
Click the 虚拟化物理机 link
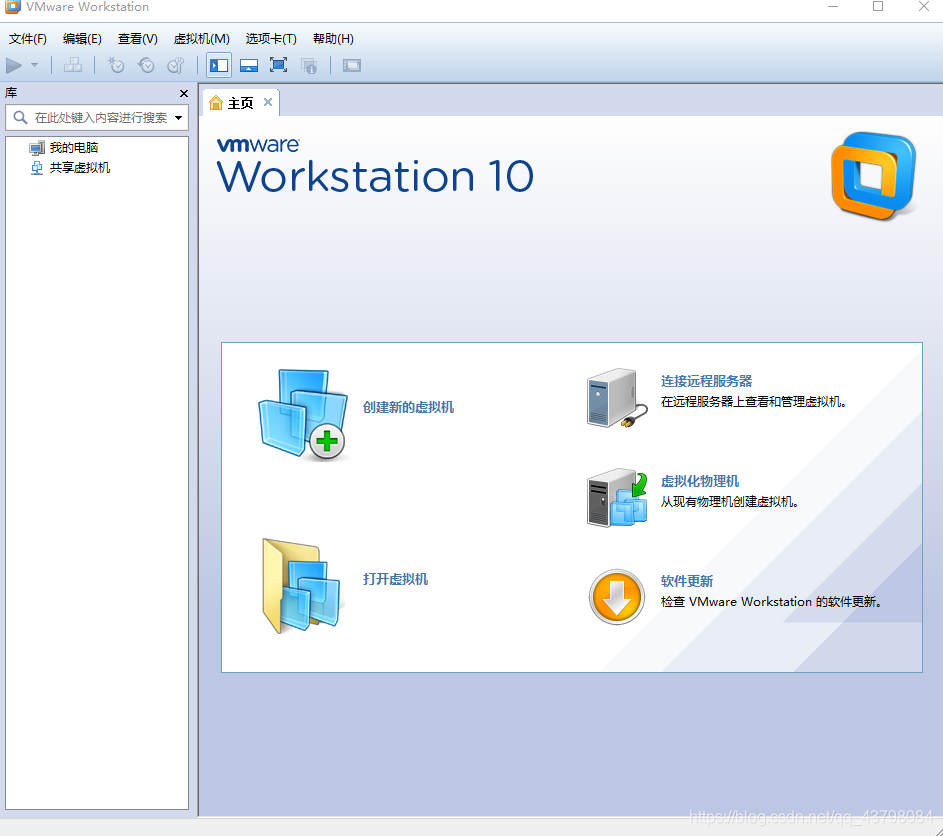click(700, 481)
